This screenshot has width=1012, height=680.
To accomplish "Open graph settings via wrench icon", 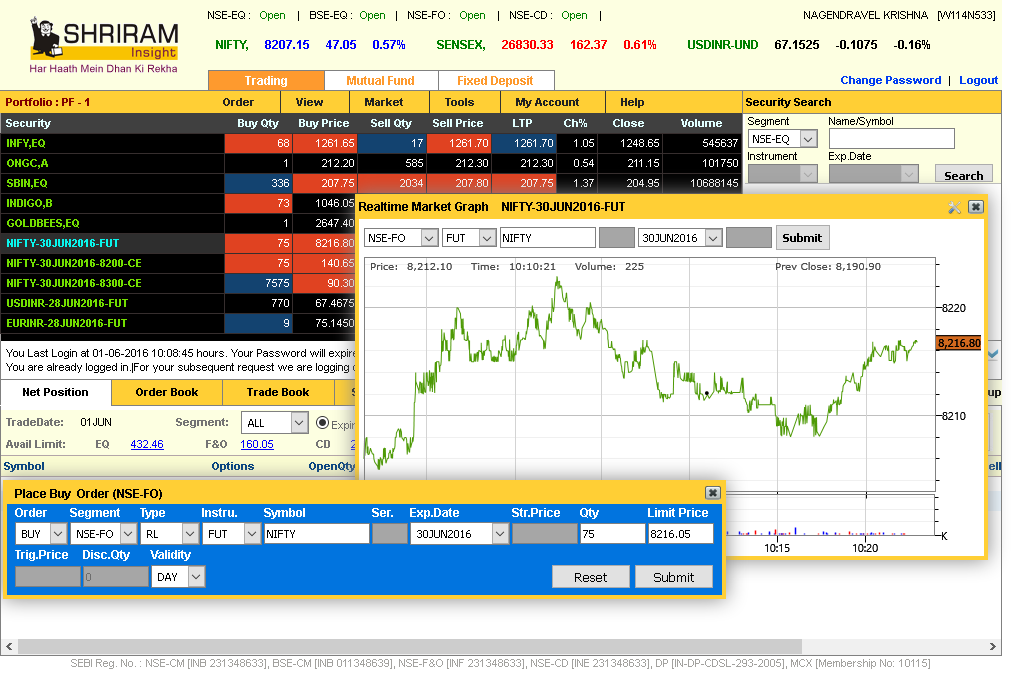I will coord(954,207).
